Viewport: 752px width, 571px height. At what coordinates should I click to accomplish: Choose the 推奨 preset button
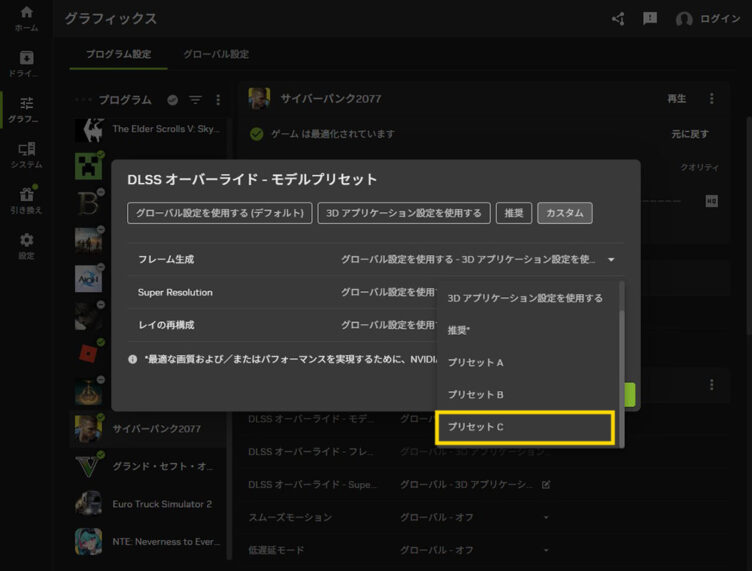coord(514,213)
